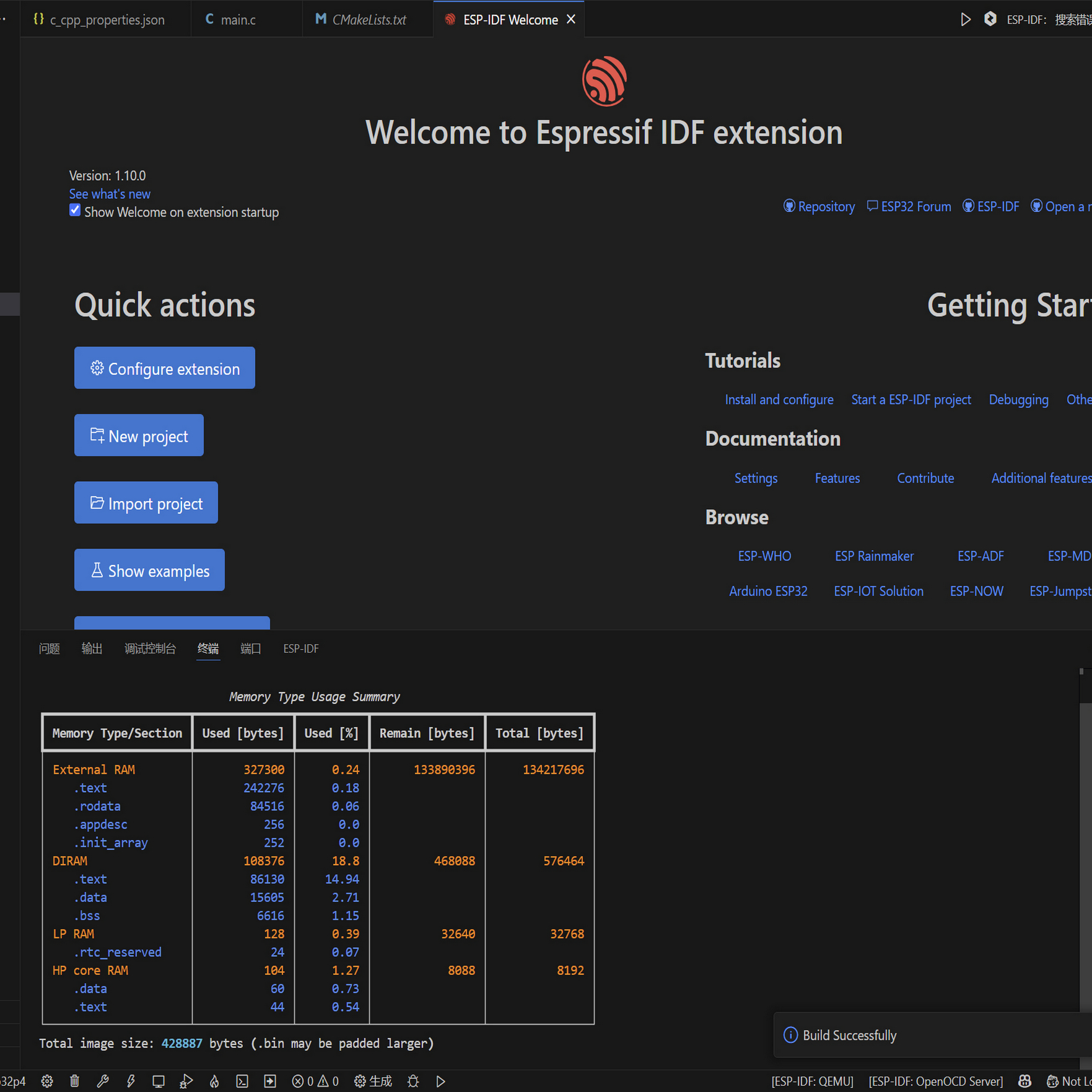This screenshot has width=1092, height=1092.
Task: Click the Build Successfully notification
Action: coord(933,1035)
